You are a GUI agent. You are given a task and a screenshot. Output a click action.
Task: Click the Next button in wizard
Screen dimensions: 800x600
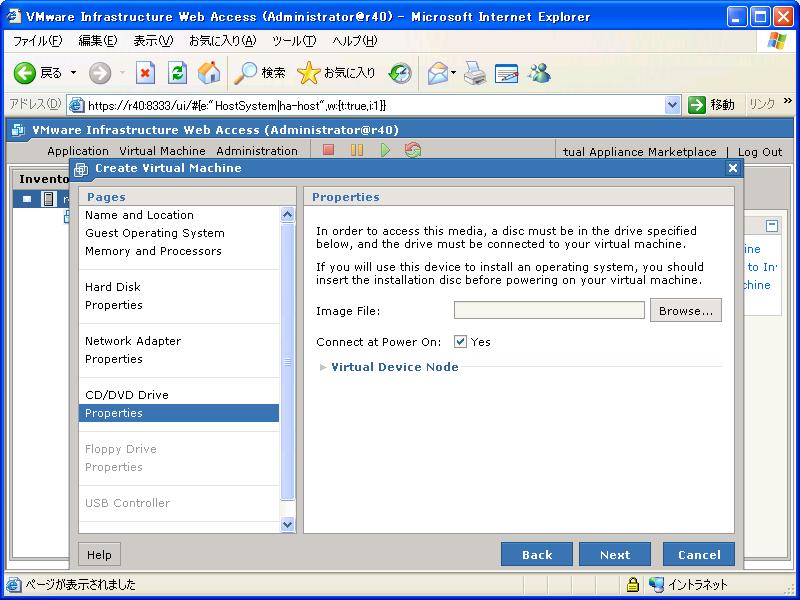pyautogui.click(x=615, y=555)
